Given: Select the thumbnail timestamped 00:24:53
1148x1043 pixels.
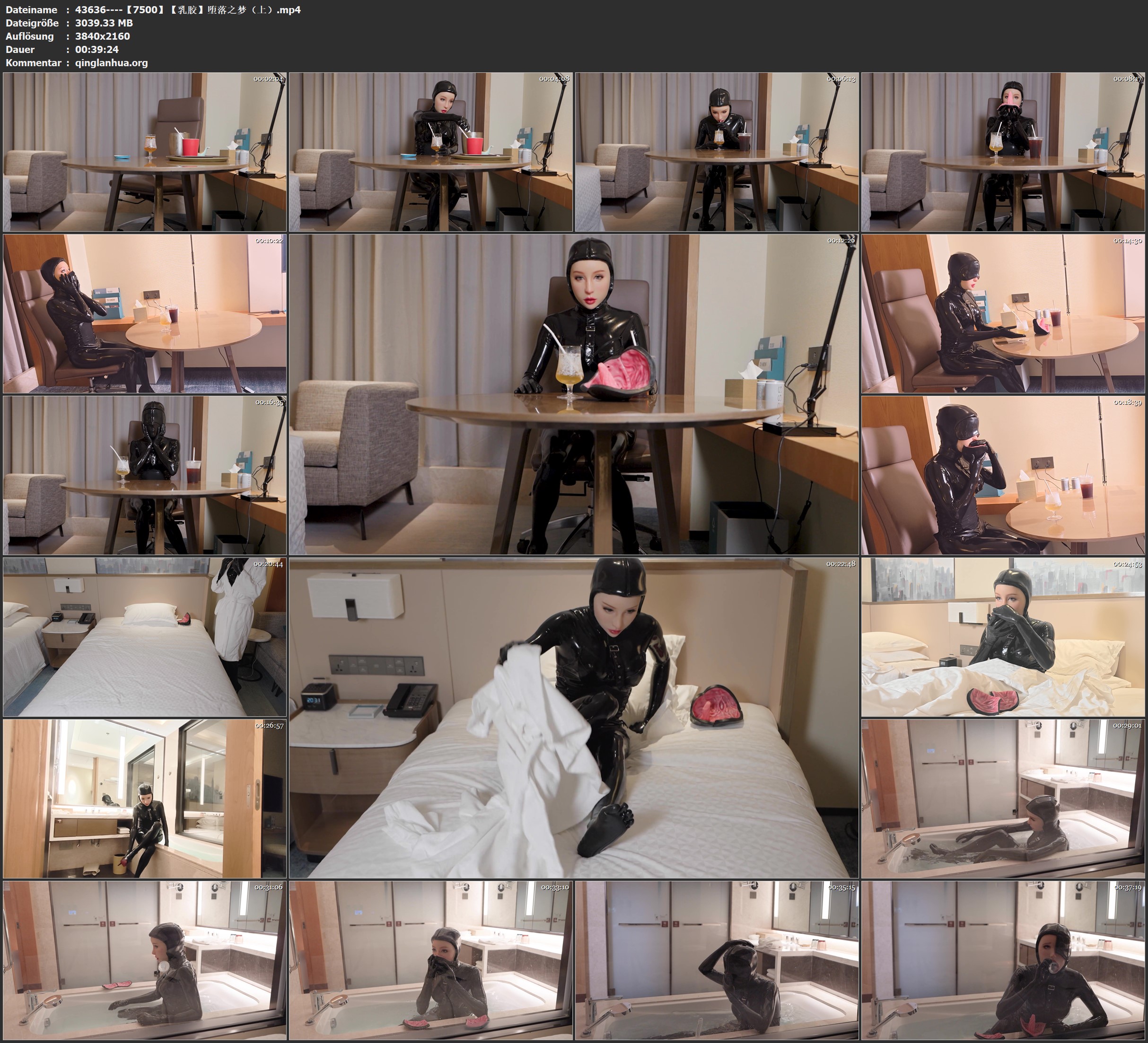Looking at the screenshot, I should (x=1002, y=637).
